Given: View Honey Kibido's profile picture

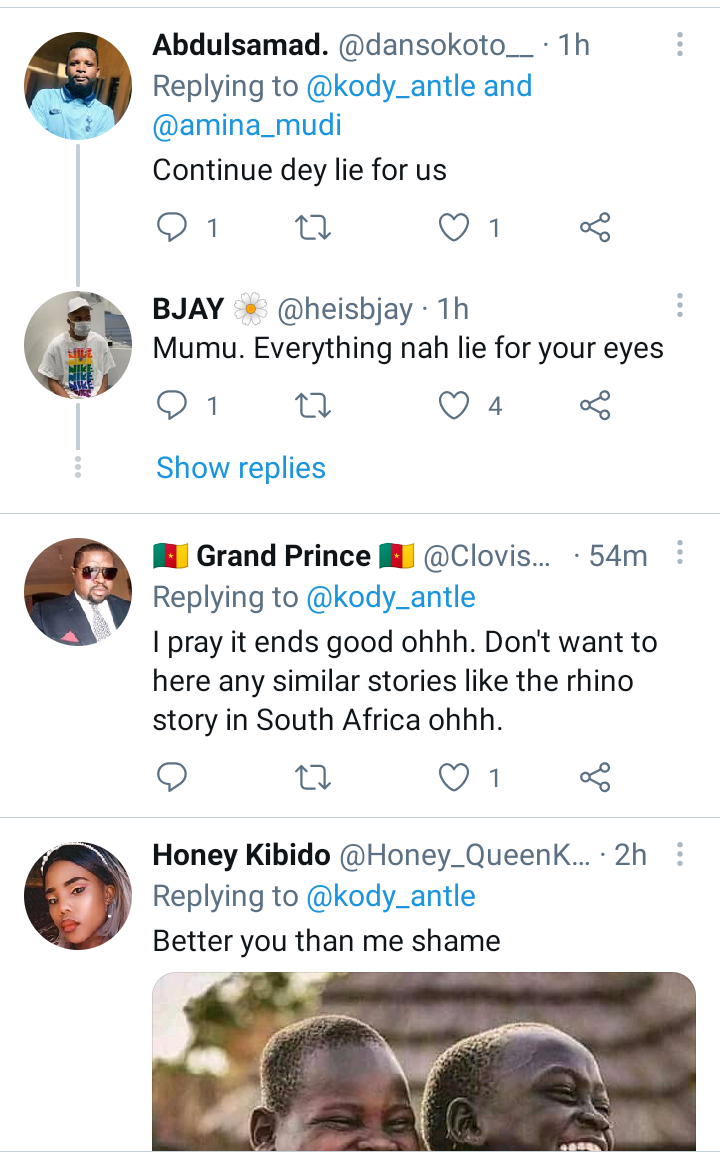Looking at the screenshot, I should [78, 896].
